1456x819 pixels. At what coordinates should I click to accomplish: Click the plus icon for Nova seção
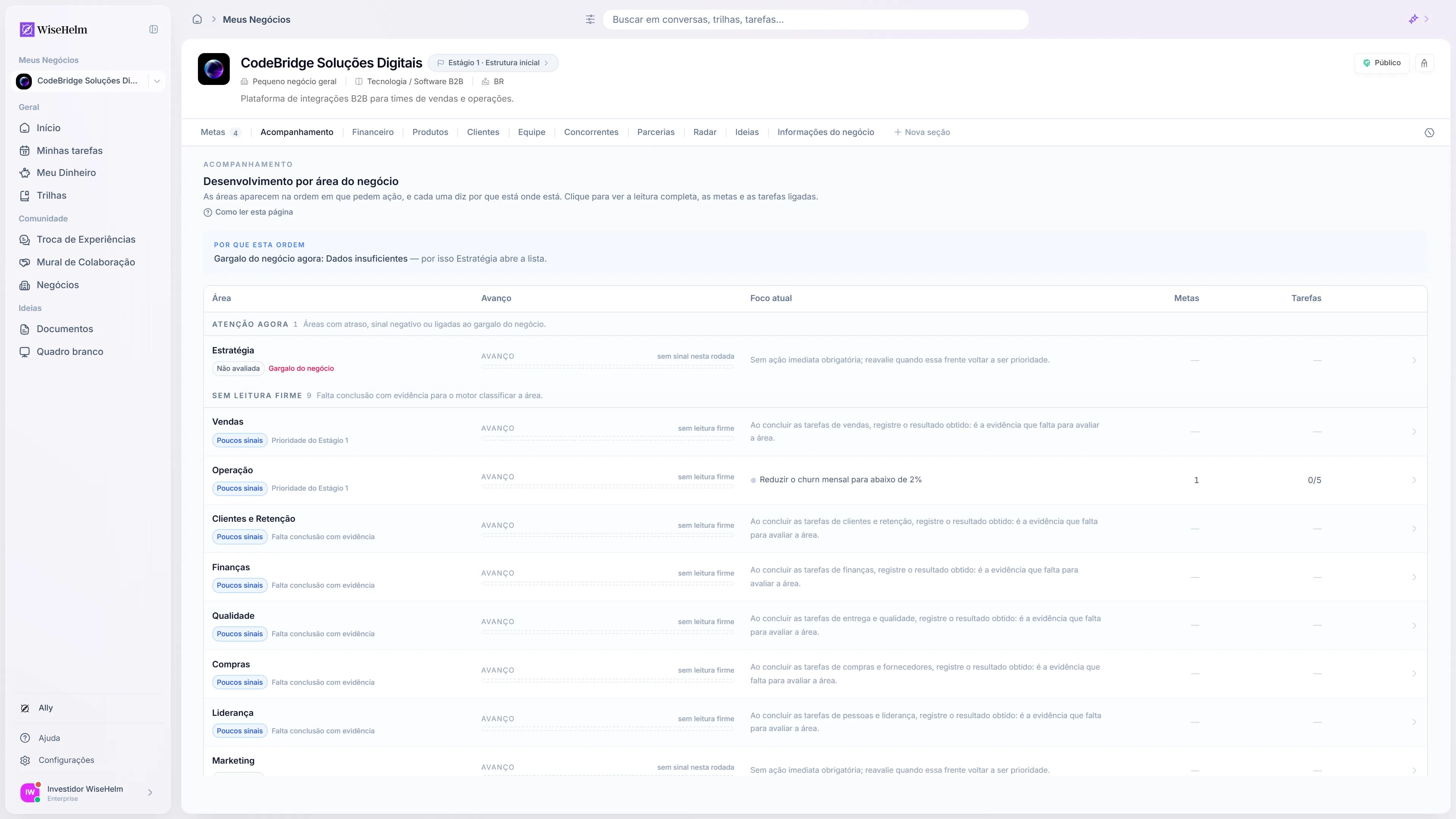coord(897,132)
